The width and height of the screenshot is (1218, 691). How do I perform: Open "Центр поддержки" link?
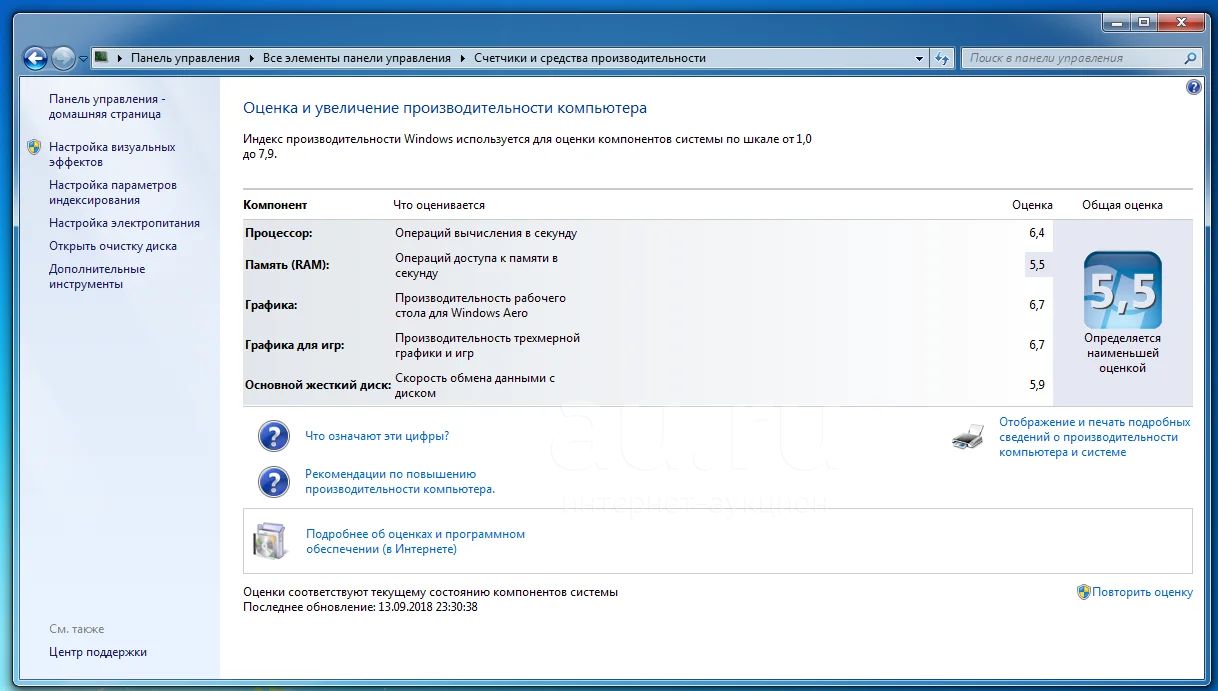pyautogui.click(x=98, y=652)
